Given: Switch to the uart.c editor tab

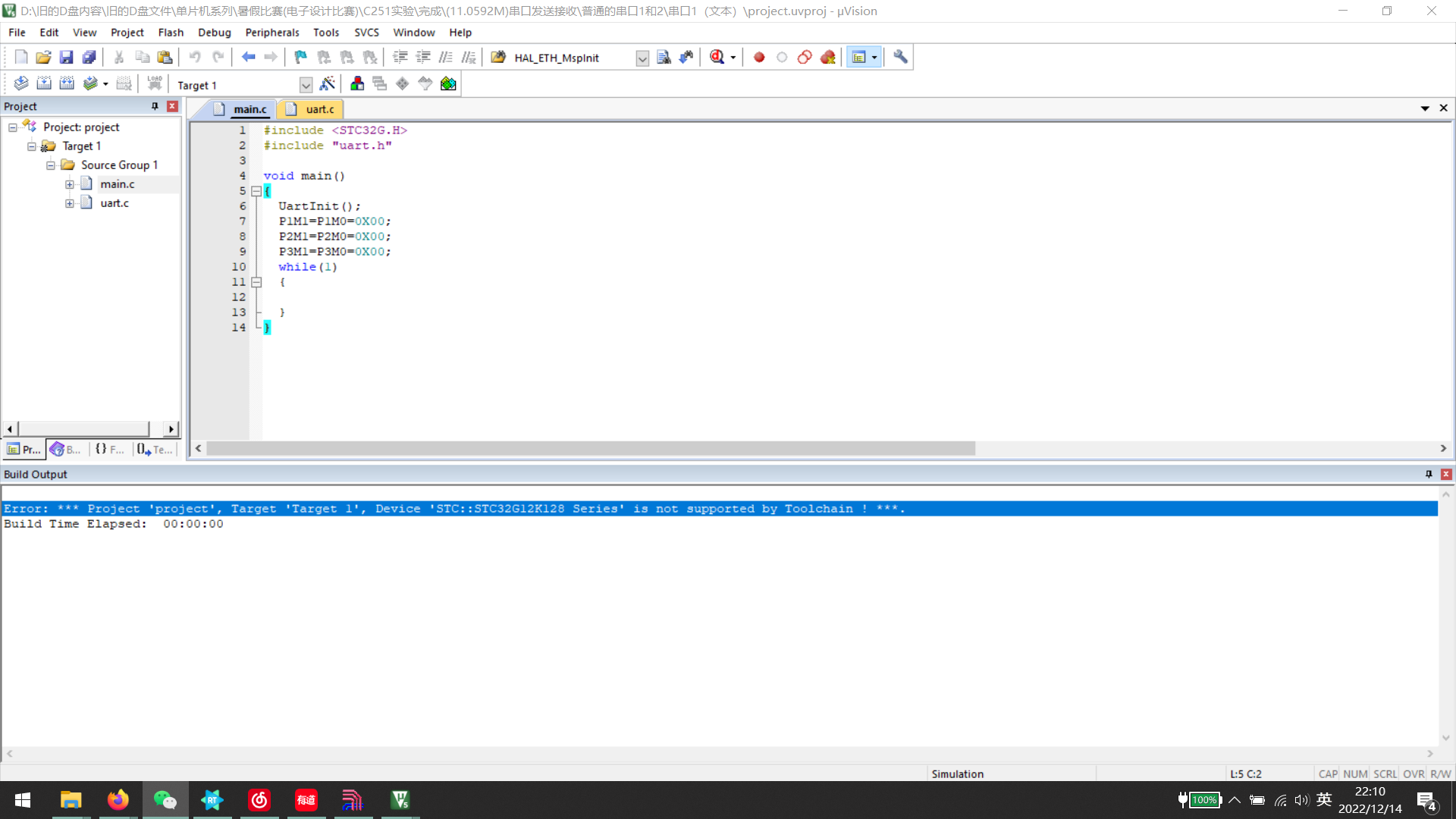Looking at the screenshot, I should click(312, 109).
